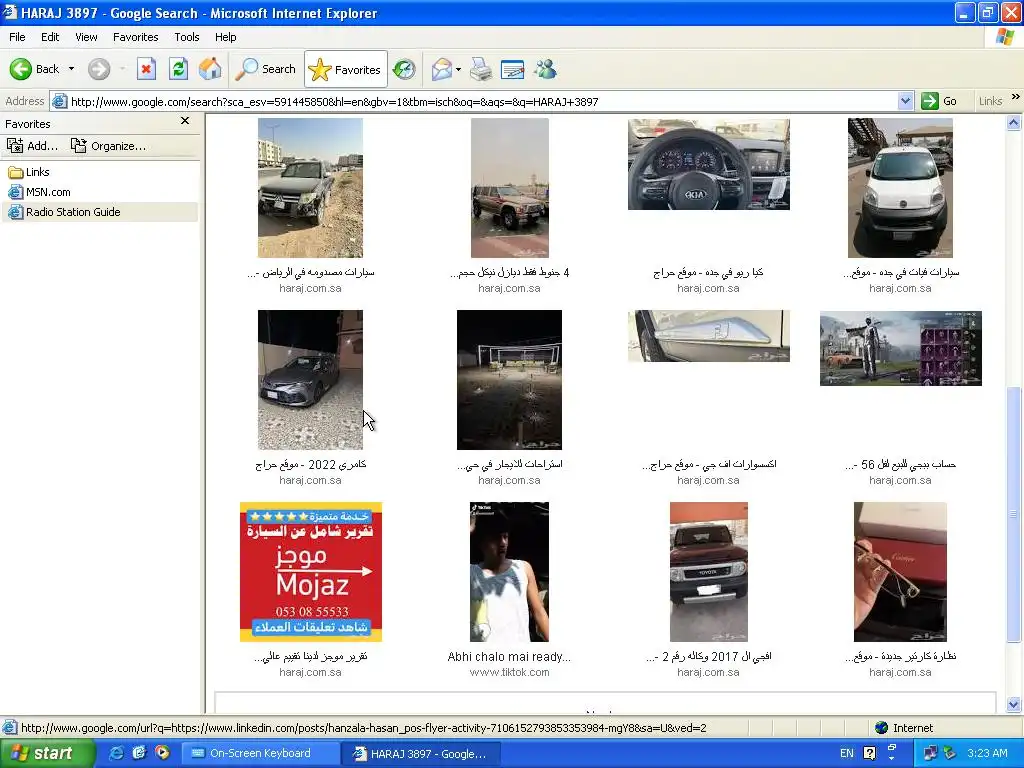Open the red Mojaz report ad thumbnail
The width and height of the screenshot is (1024, 768).
tap(311, 572)
